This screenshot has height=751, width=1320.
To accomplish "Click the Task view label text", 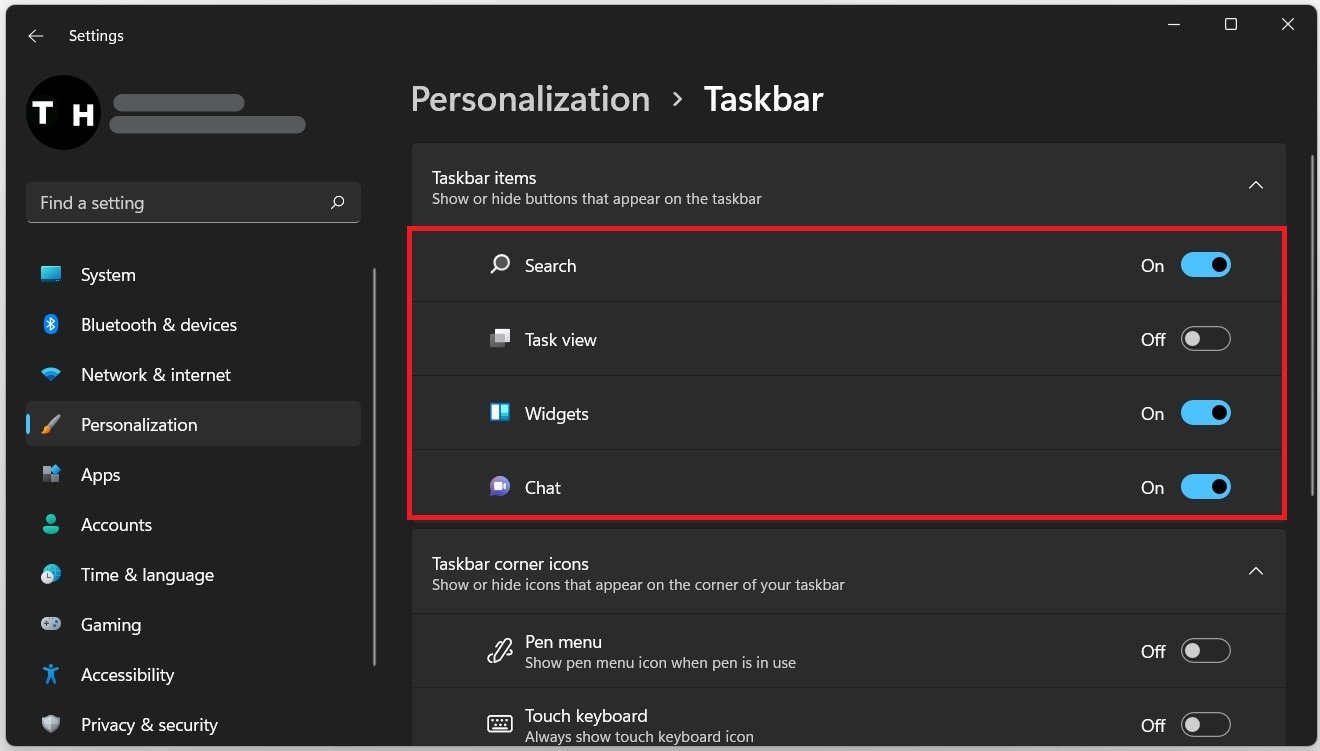I will (x=561, y=340).
